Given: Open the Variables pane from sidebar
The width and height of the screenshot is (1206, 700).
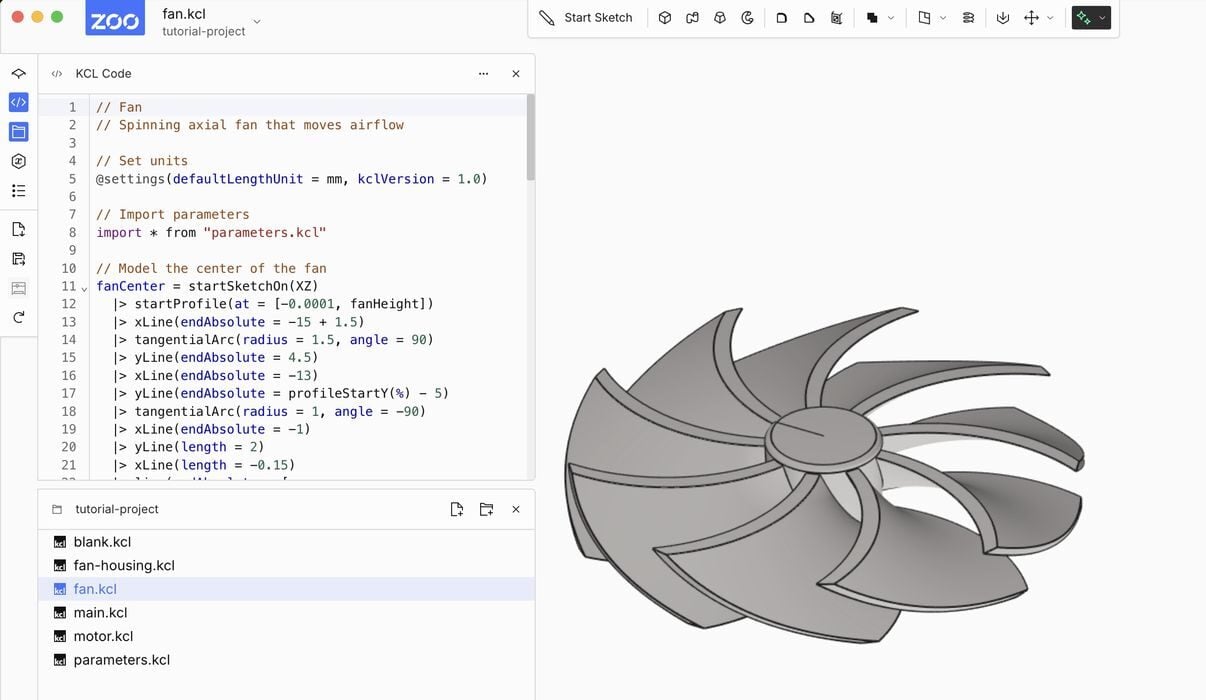Looking at the screenshot, I should pyautogui.click(x=18, y=161).
